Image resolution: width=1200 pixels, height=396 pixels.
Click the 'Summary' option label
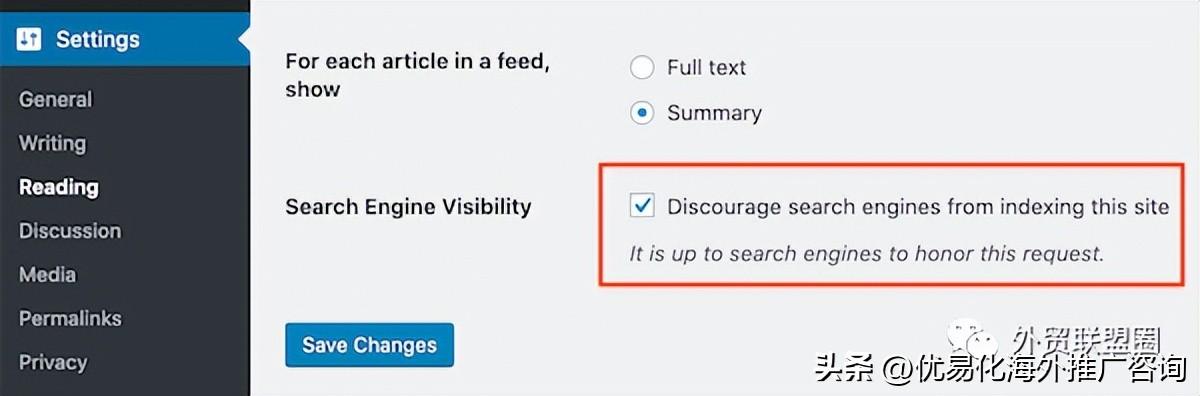[714, 113]
